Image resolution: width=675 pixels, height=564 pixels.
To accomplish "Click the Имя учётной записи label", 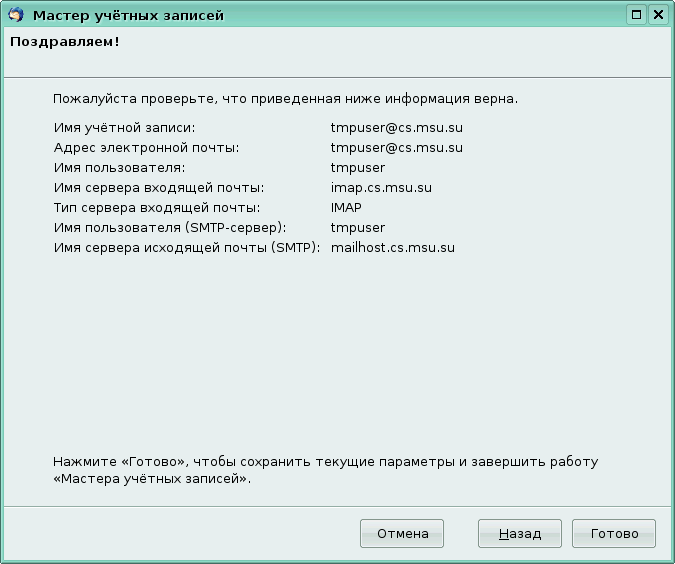I will click(x=124, y=128).
